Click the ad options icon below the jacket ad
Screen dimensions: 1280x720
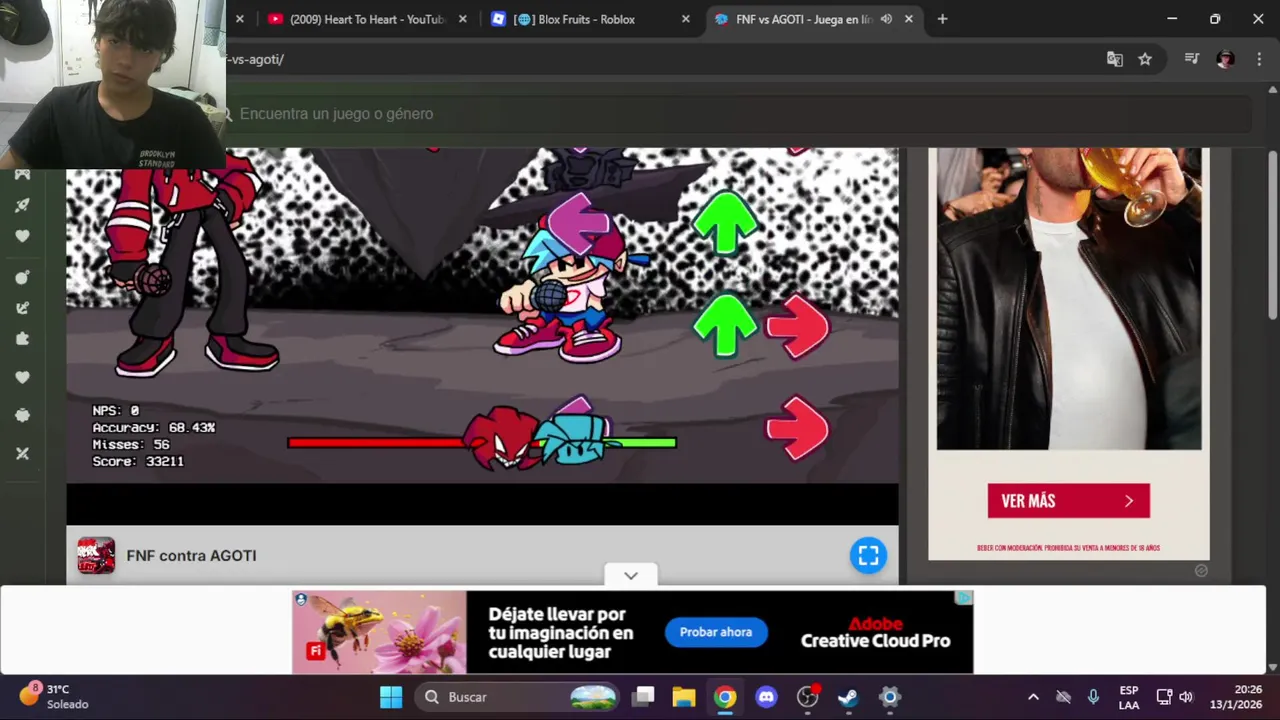(1201, 571)
